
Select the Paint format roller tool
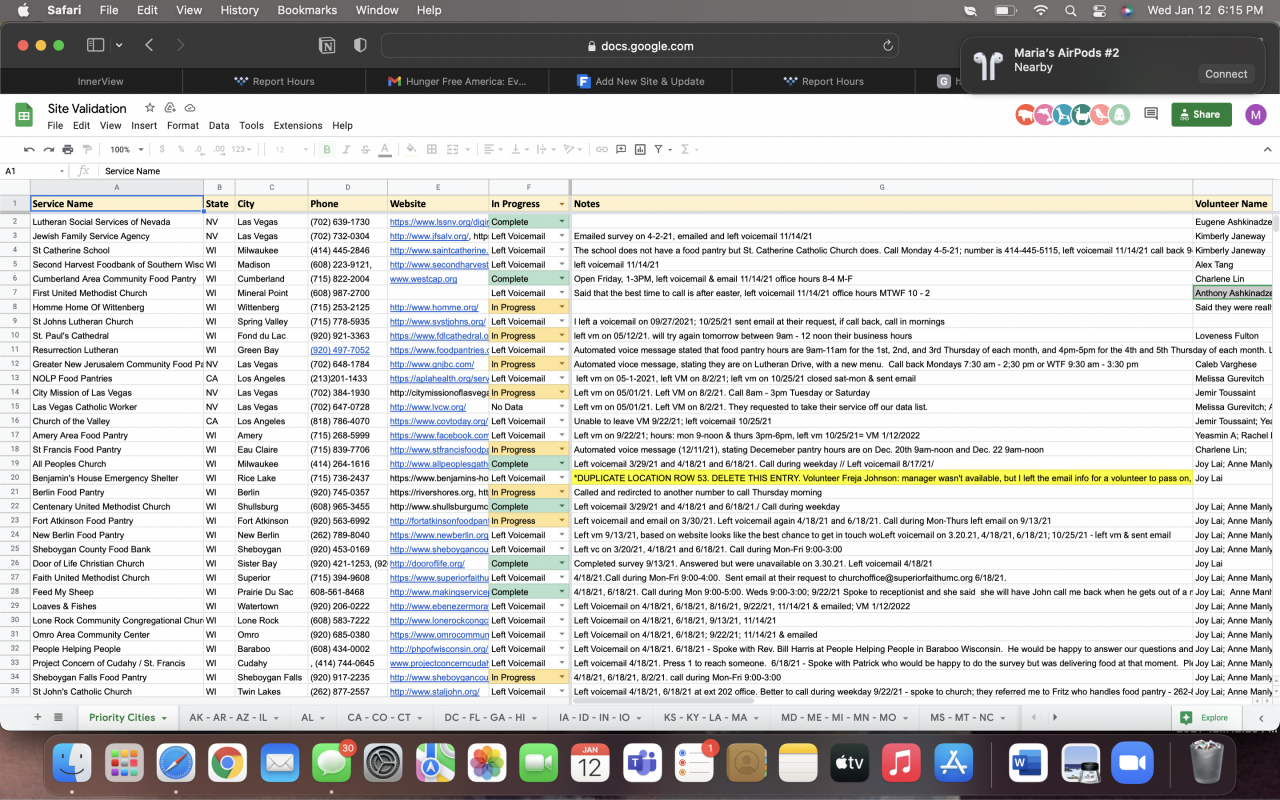point(86,149)
